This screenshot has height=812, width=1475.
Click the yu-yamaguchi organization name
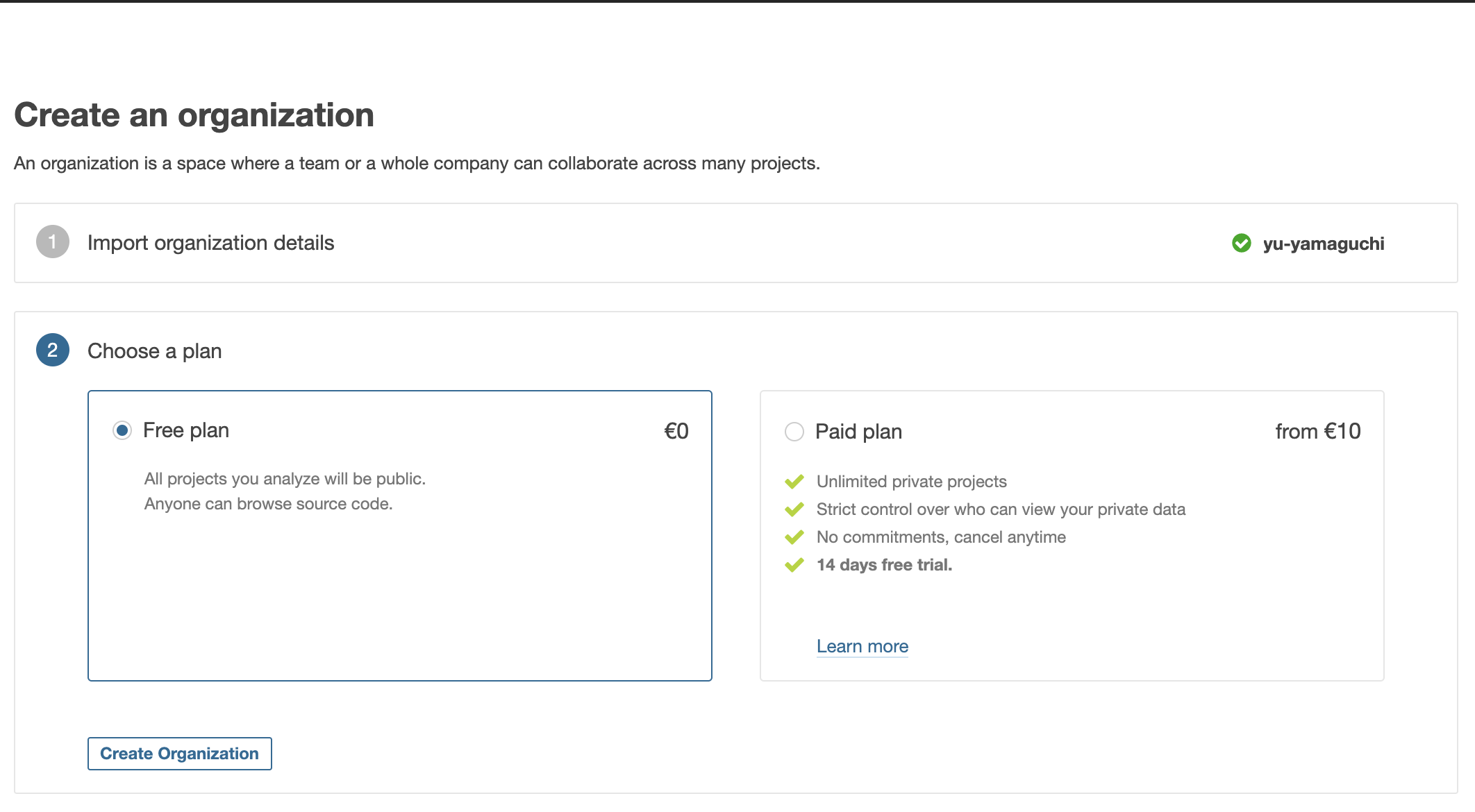click(x=1323, y=244)
